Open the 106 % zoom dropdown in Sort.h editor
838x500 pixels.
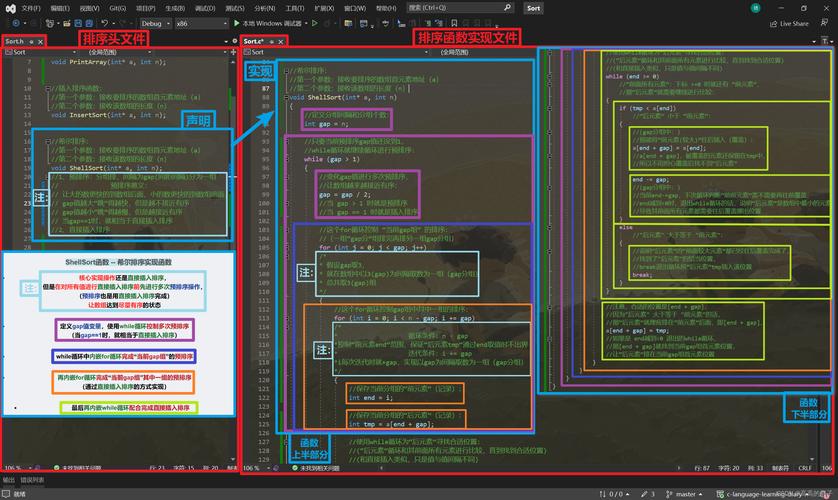click(x=19, y=467)
